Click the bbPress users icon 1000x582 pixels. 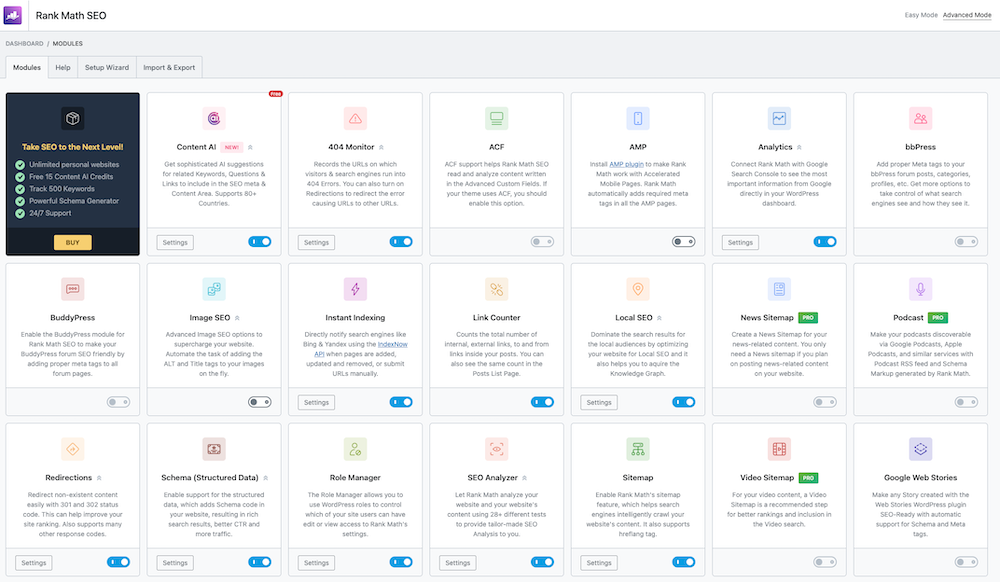920,118
